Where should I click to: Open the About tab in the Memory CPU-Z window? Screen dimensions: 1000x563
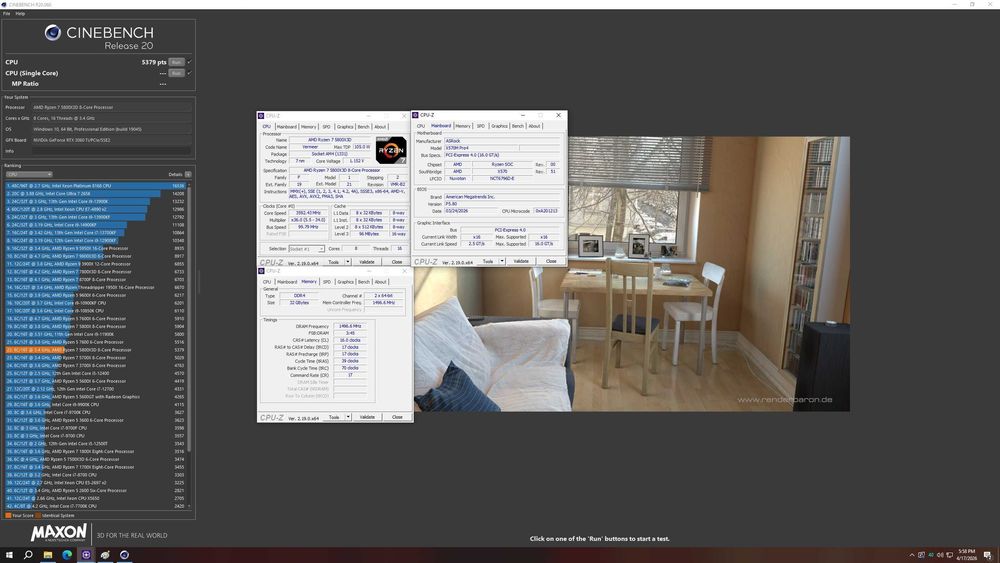coord(381,282)
